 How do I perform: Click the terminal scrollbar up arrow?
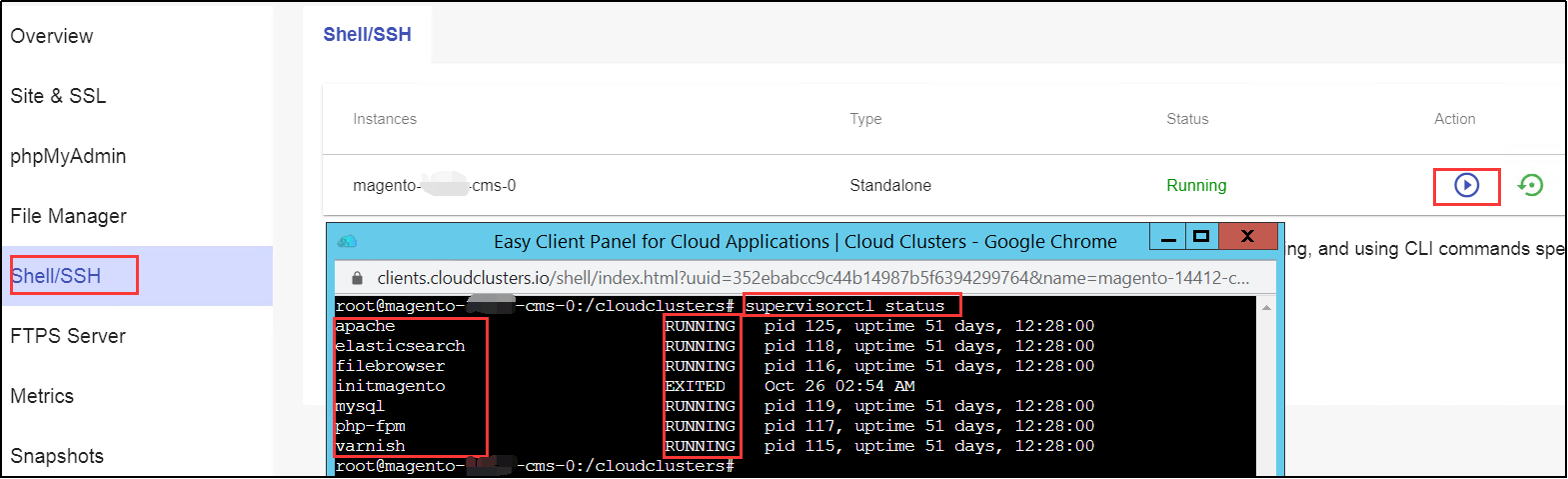(1266, 307)
